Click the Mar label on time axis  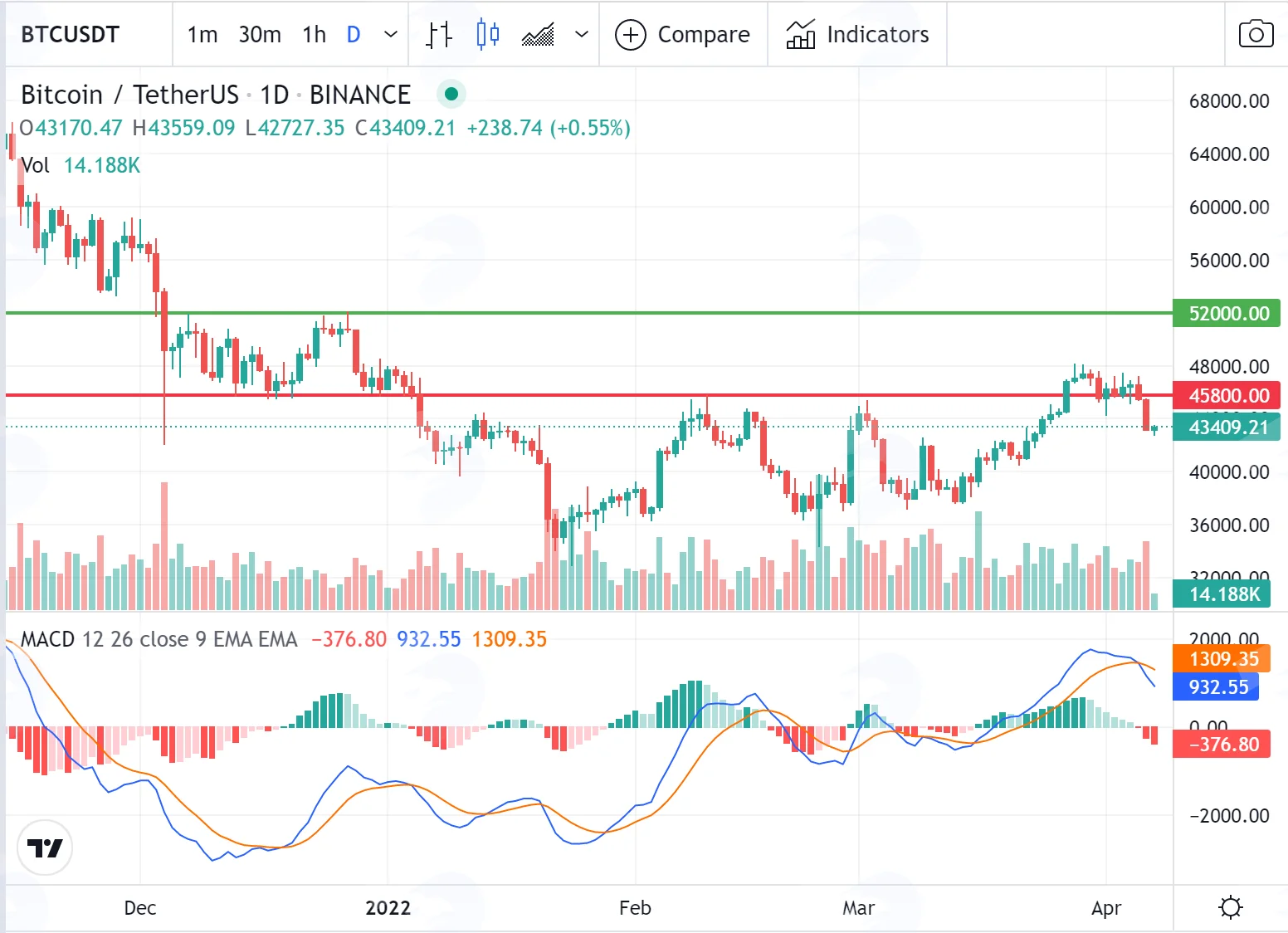pyautogui.click(x=859, y=907)
